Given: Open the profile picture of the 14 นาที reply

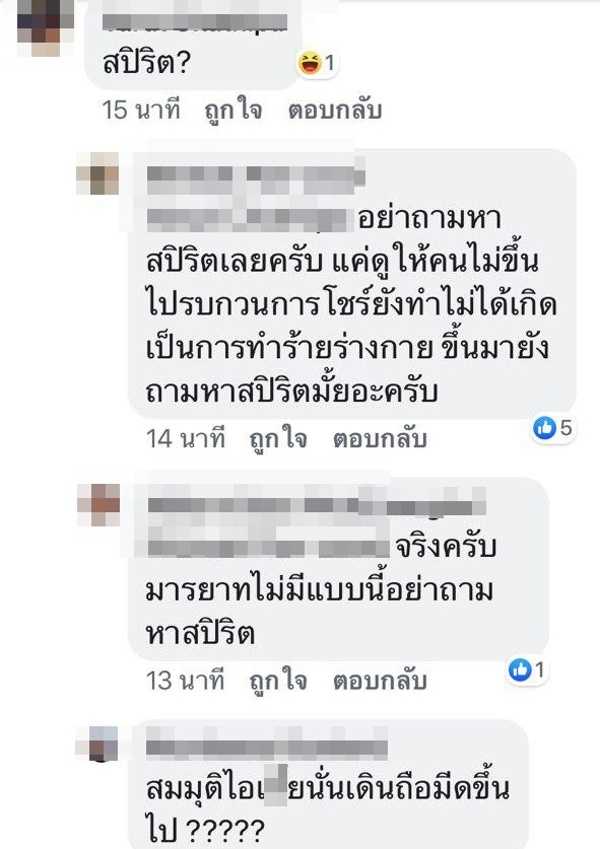Looking at the screenshot, I should (x=97, y=173).
